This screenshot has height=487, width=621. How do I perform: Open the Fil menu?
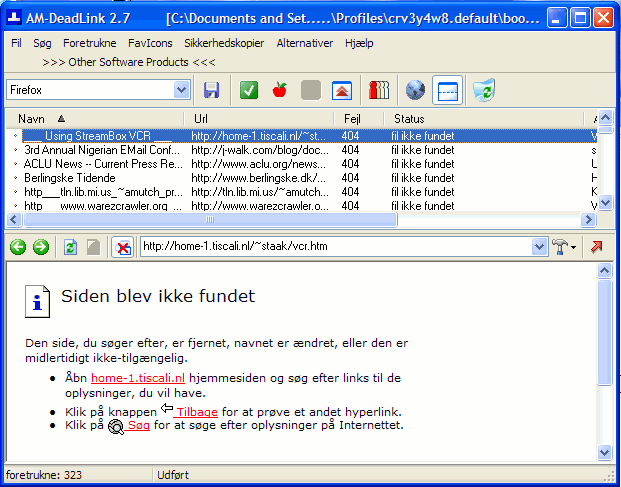click(x=16, y=43)
